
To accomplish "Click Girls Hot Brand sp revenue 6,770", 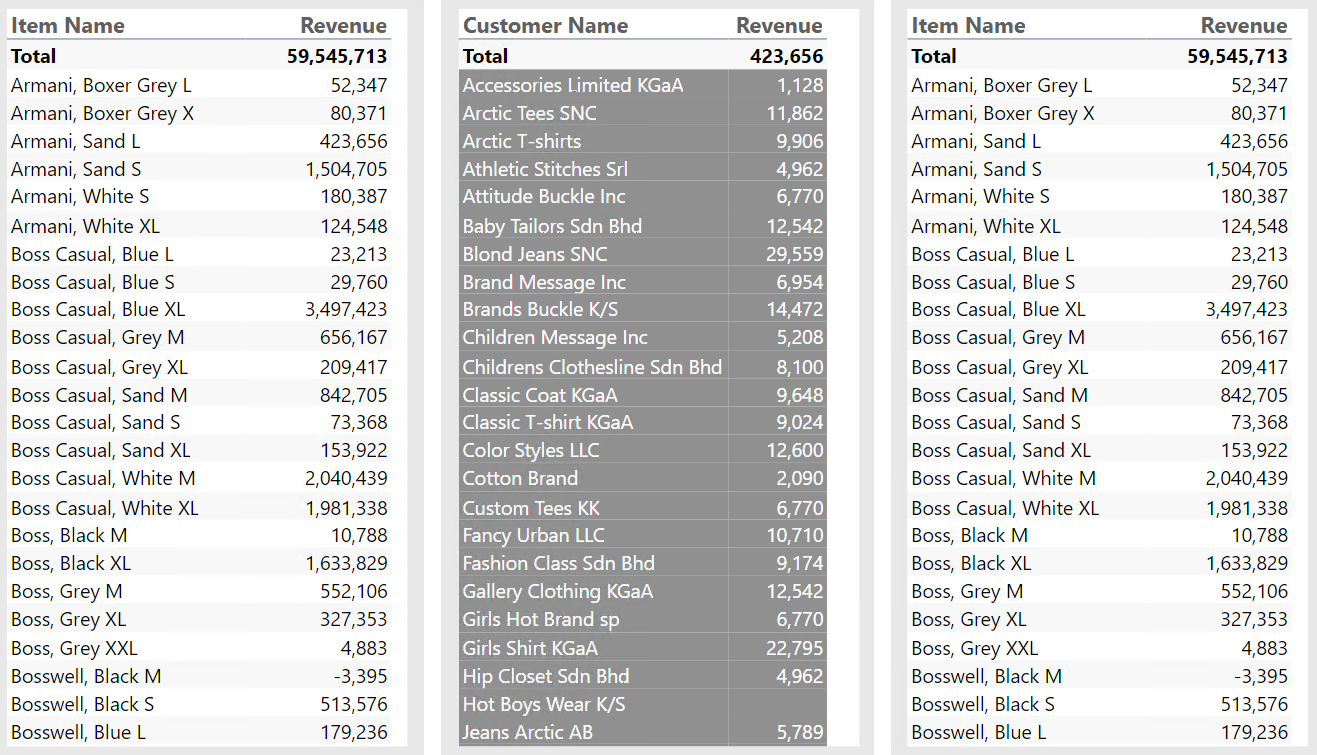I will (x=800, y=619).
